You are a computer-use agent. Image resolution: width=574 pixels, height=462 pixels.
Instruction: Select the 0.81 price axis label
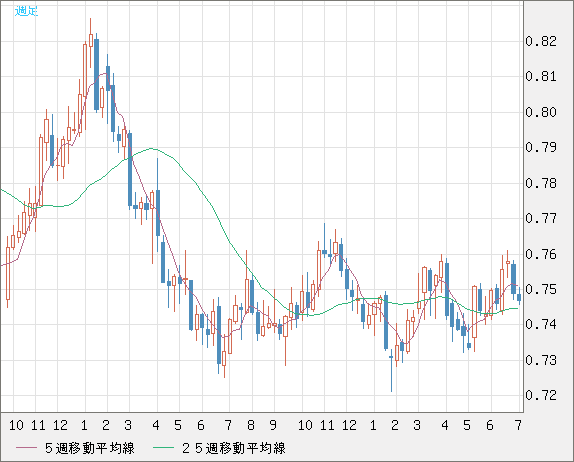(x=541, y=77)
